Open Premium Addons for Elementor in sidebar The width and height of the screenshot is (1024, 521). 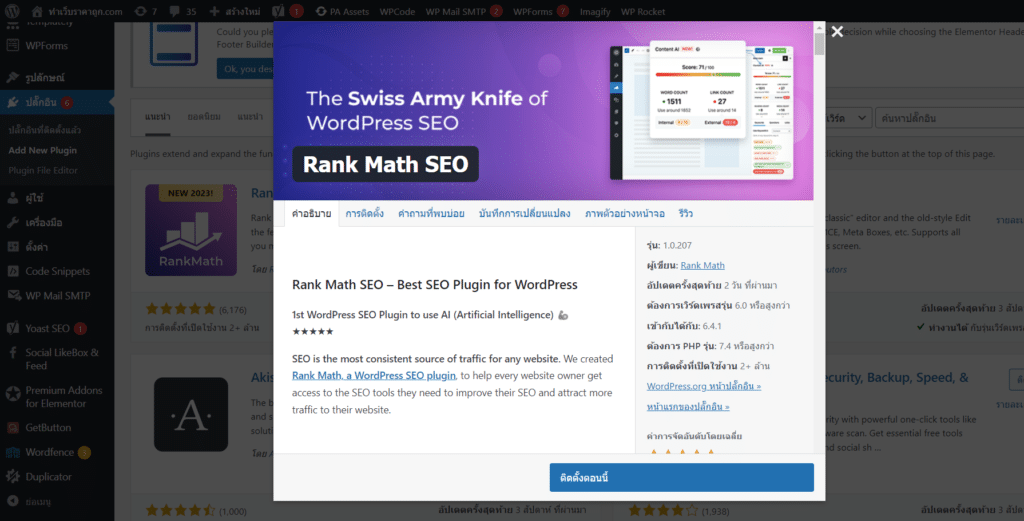[x=57, y=396]
